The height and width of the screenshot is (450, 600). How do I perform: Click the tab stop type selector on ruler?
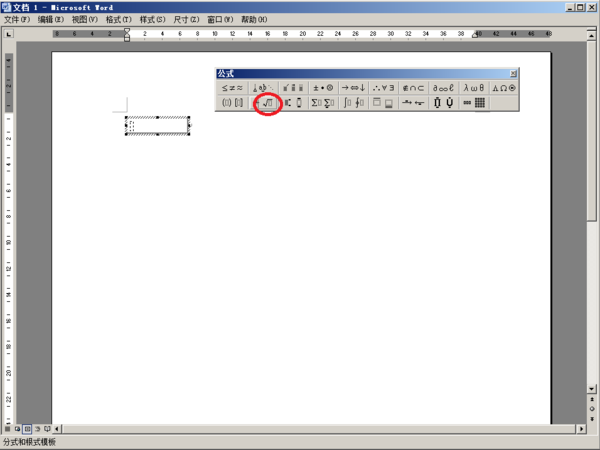tap(8, 34)
